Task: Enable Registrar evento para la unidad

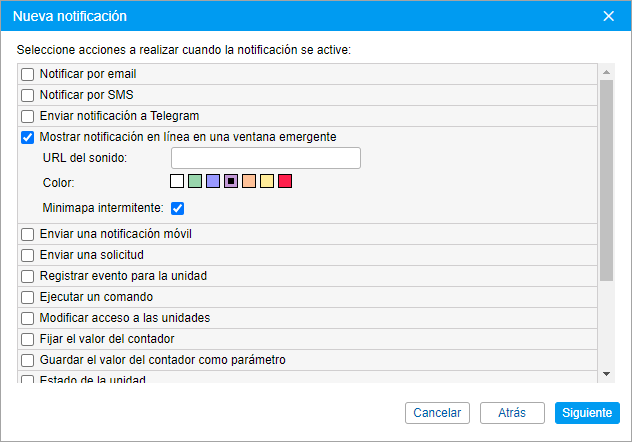Action: coord(27,276)
